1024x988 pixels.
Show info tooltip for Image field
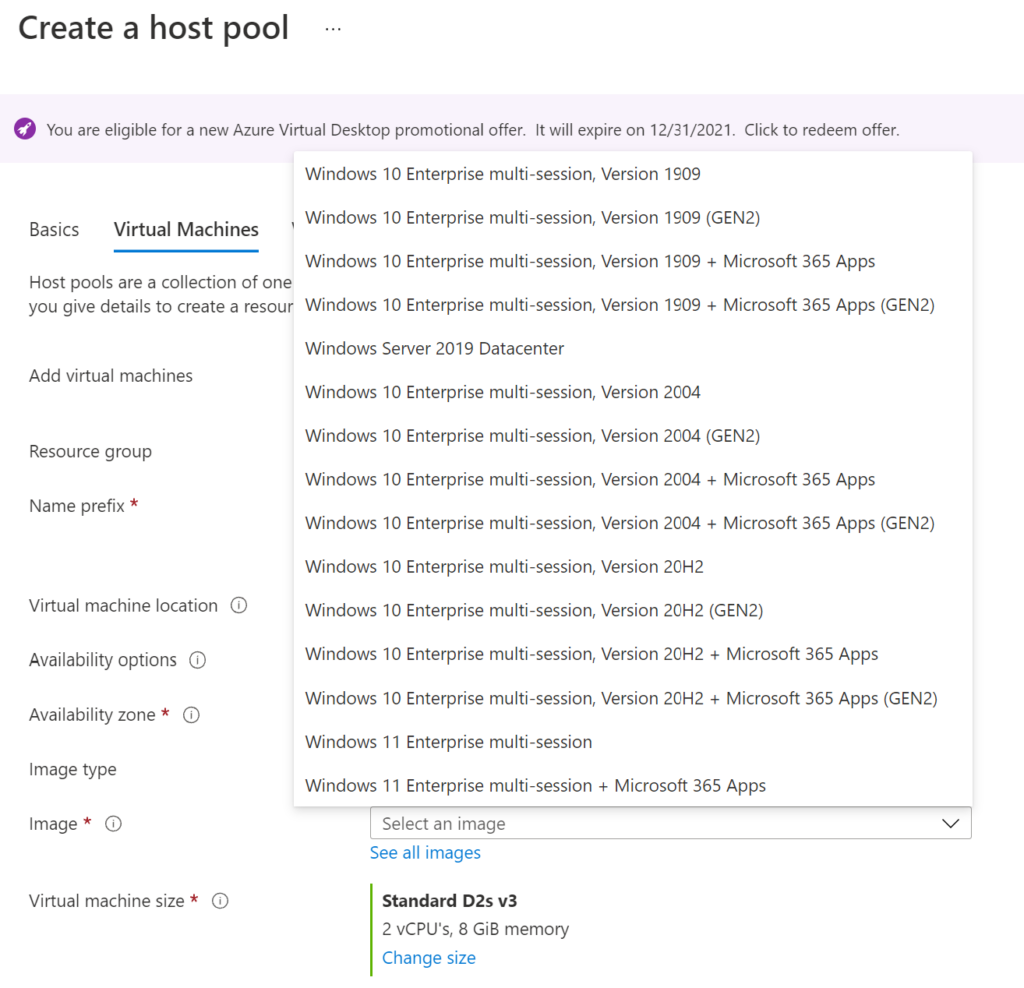tap(113, 824)
